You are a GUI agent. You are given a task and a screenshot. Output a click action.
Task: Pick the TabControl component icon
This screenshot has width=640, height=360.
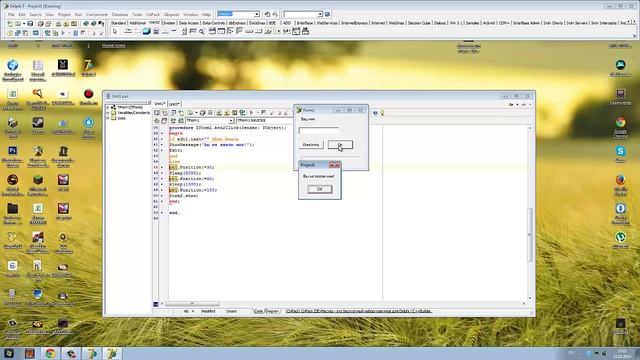[128, 31]
